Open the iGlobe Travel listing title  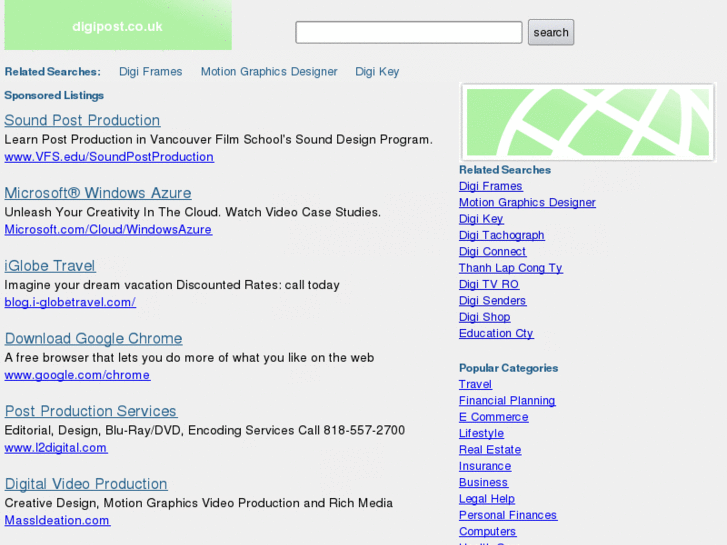pos(50,266)
